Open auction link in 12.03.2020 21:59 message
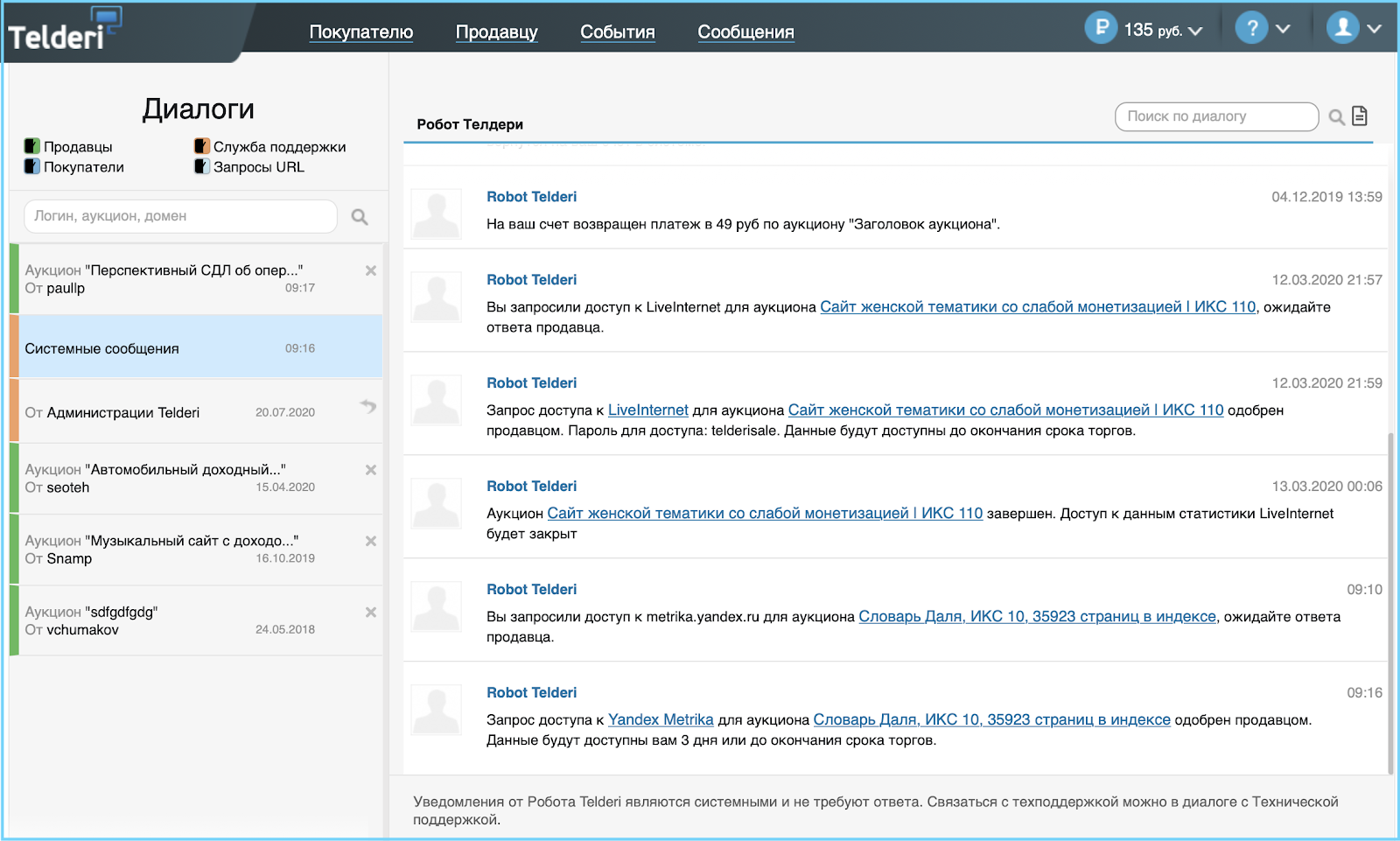1400x841 pixels. pyautogui.click(x=1006, y=410)
